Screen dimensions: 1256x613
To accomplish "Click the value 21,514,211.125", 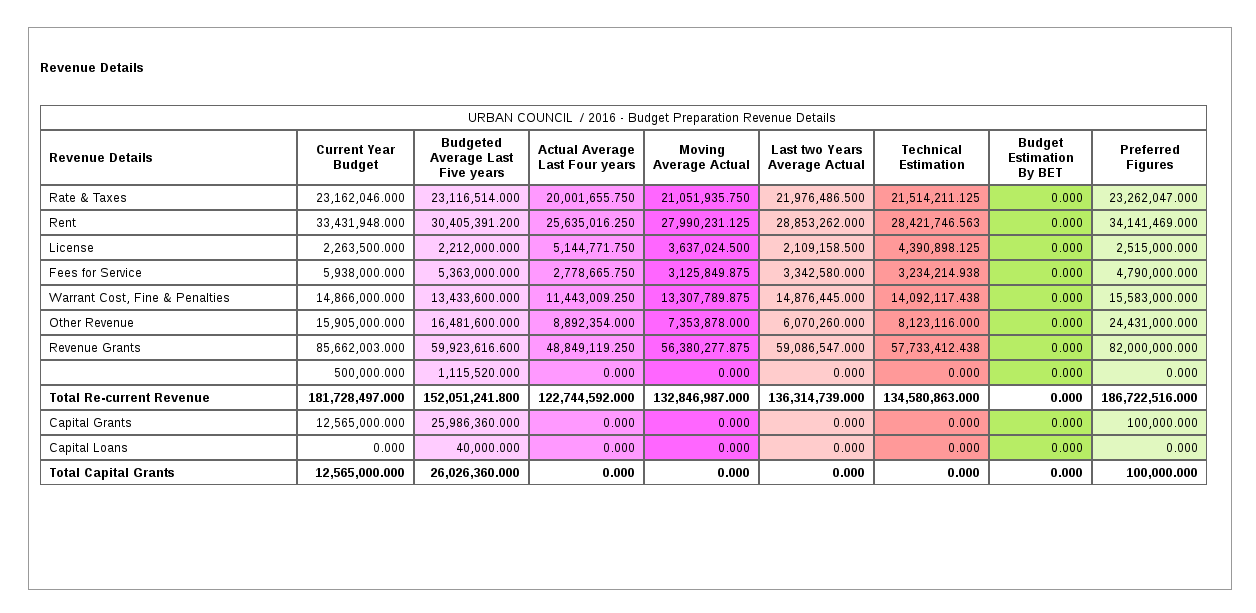I will tap(935, 198).
